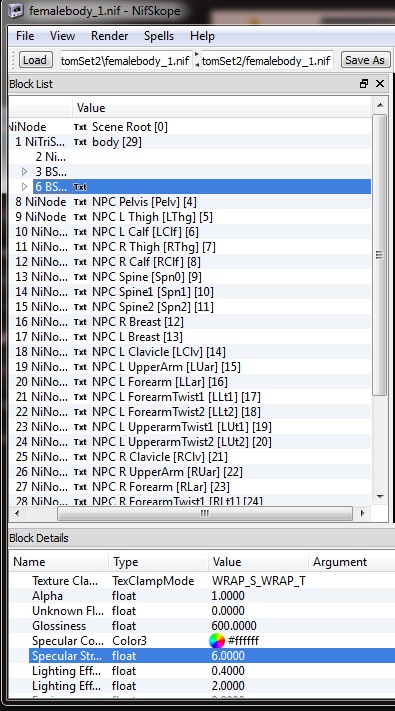Select the Lighting Effect value 0.4000
The image size is (395, 711).
(x=228, y=671)
